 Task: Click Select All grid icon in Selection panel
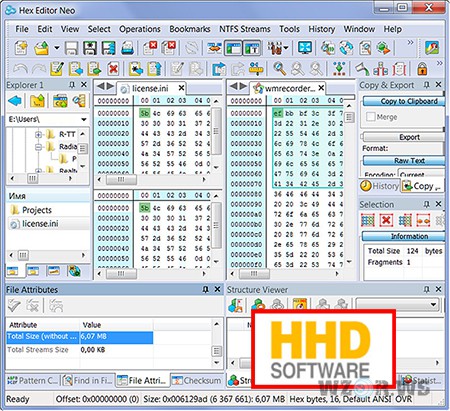coord(368,220)
